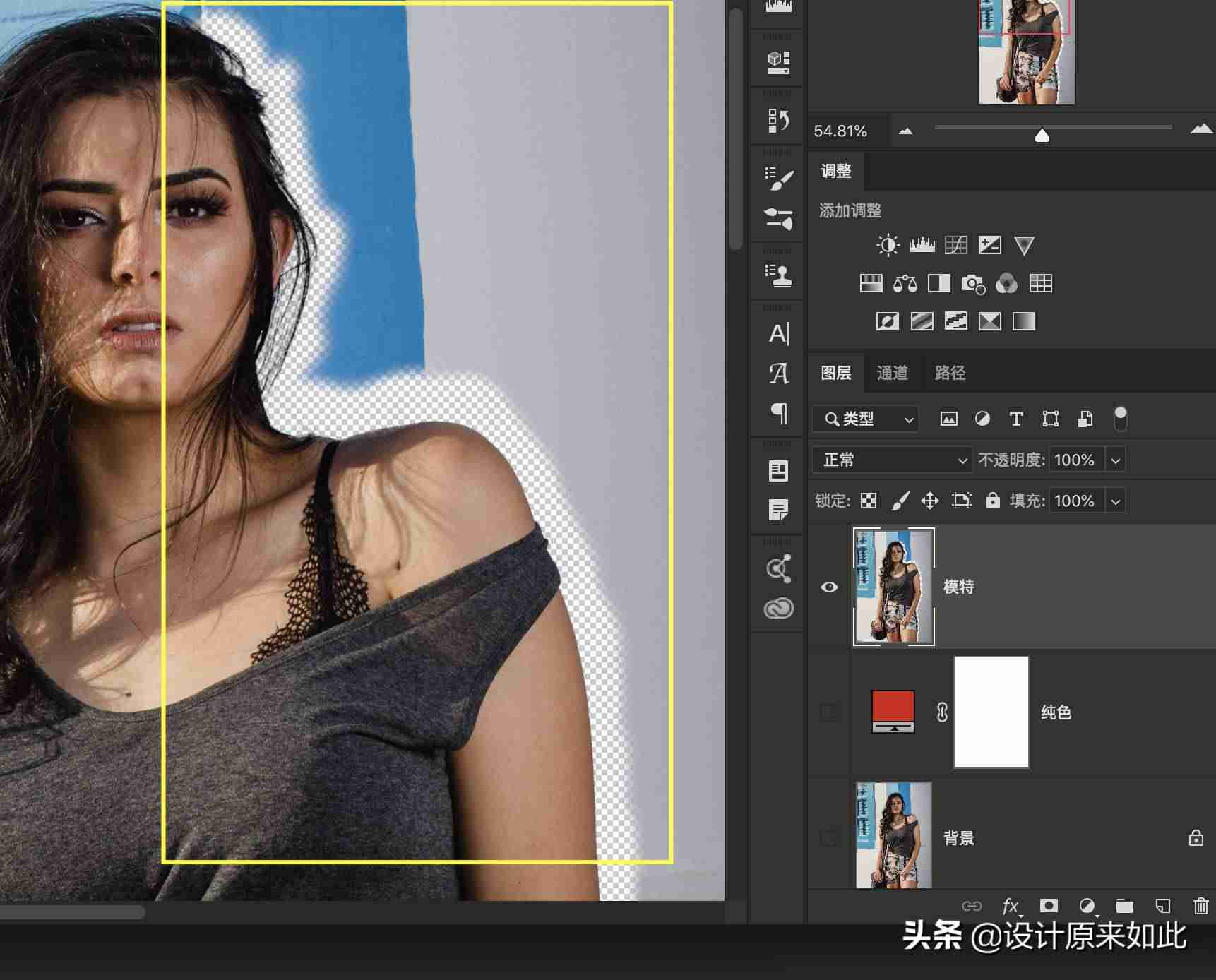
Task: Expand the 不透明度 opacity dropdown
Action: 1116,460
